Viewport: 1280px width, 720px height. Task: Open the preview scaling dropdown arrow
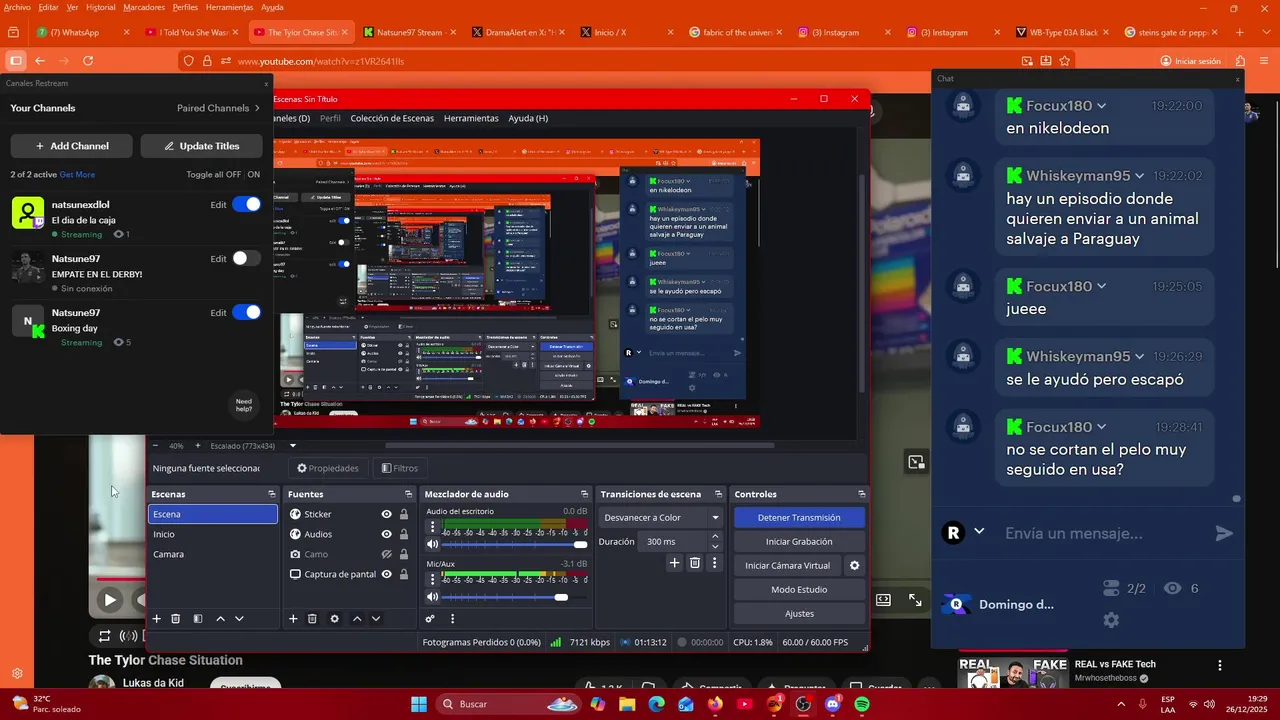point(293,446)
